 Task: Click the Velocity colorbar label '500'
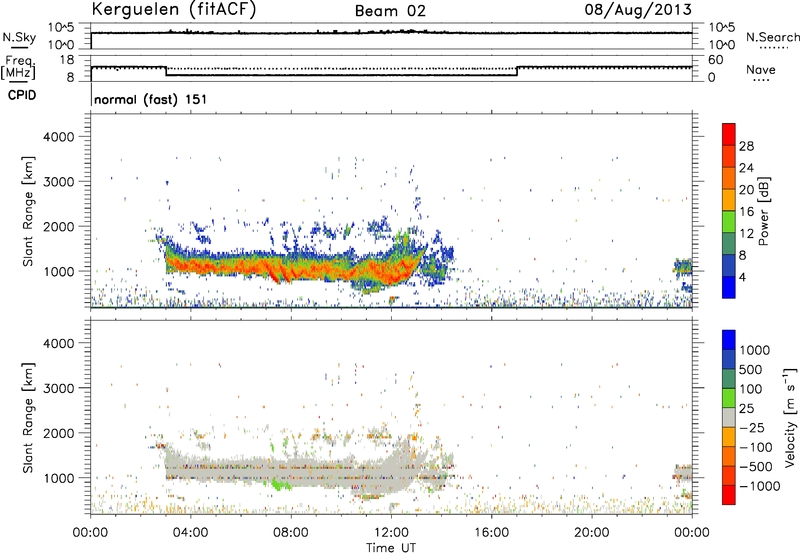pos(752,369)
